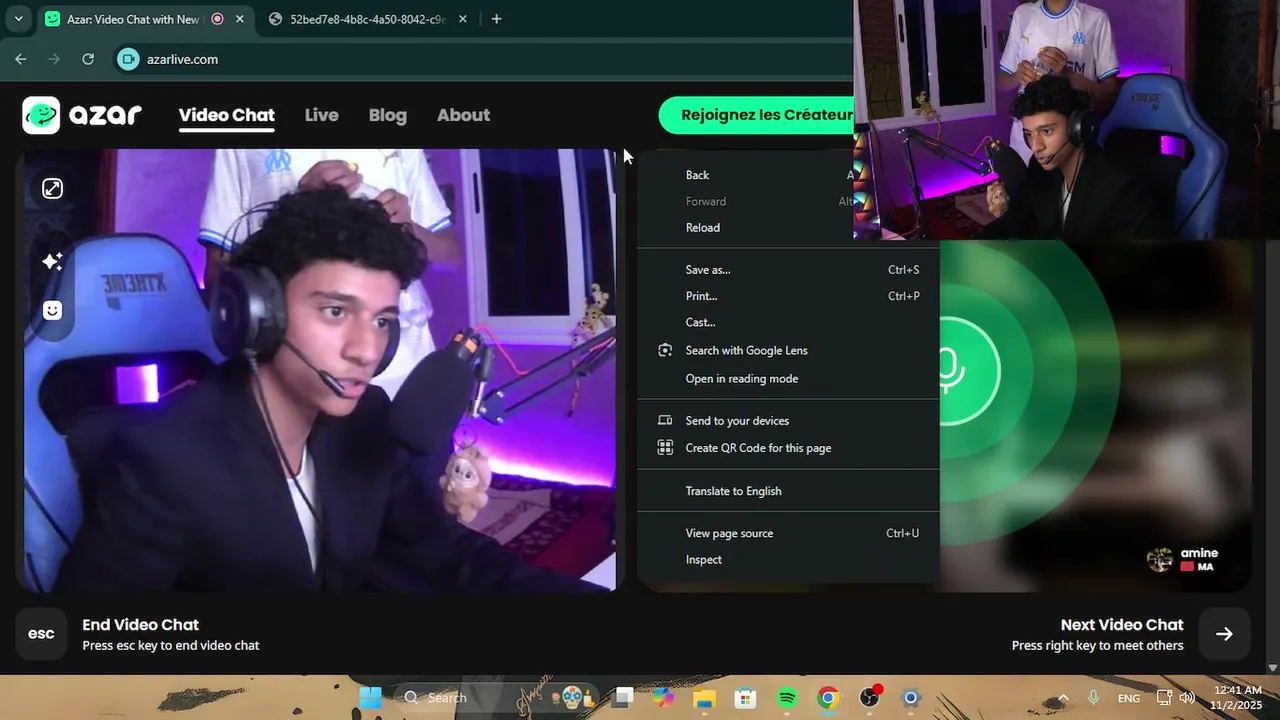Screen dimensions: 1280x720
Task: Open Copilot from the taskbar
Action: tap(664, 698)
